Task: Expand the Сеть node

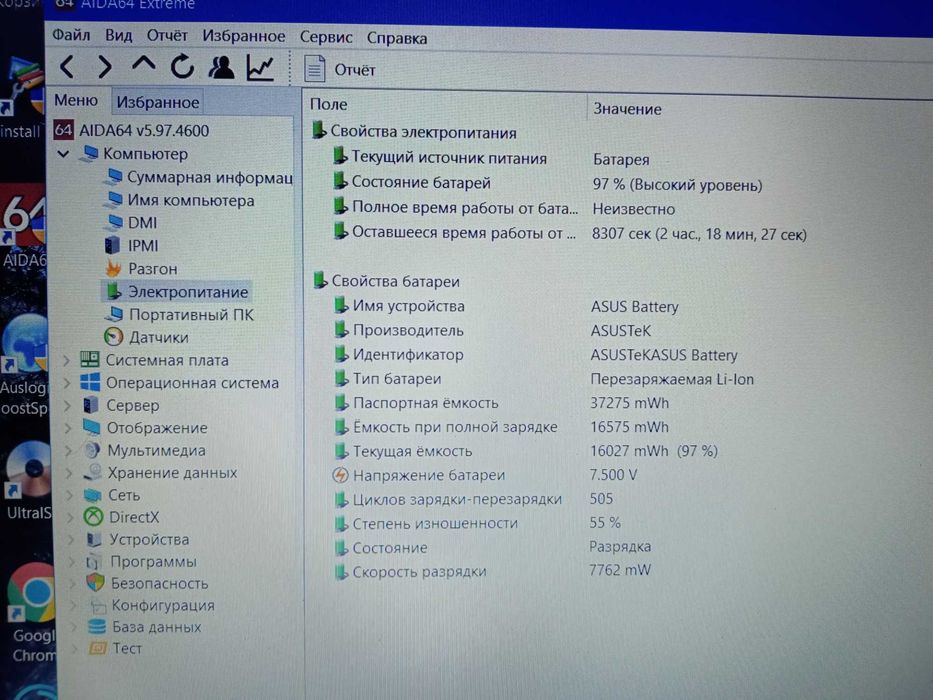Action: pyautogui.click(x=70, y=495)
